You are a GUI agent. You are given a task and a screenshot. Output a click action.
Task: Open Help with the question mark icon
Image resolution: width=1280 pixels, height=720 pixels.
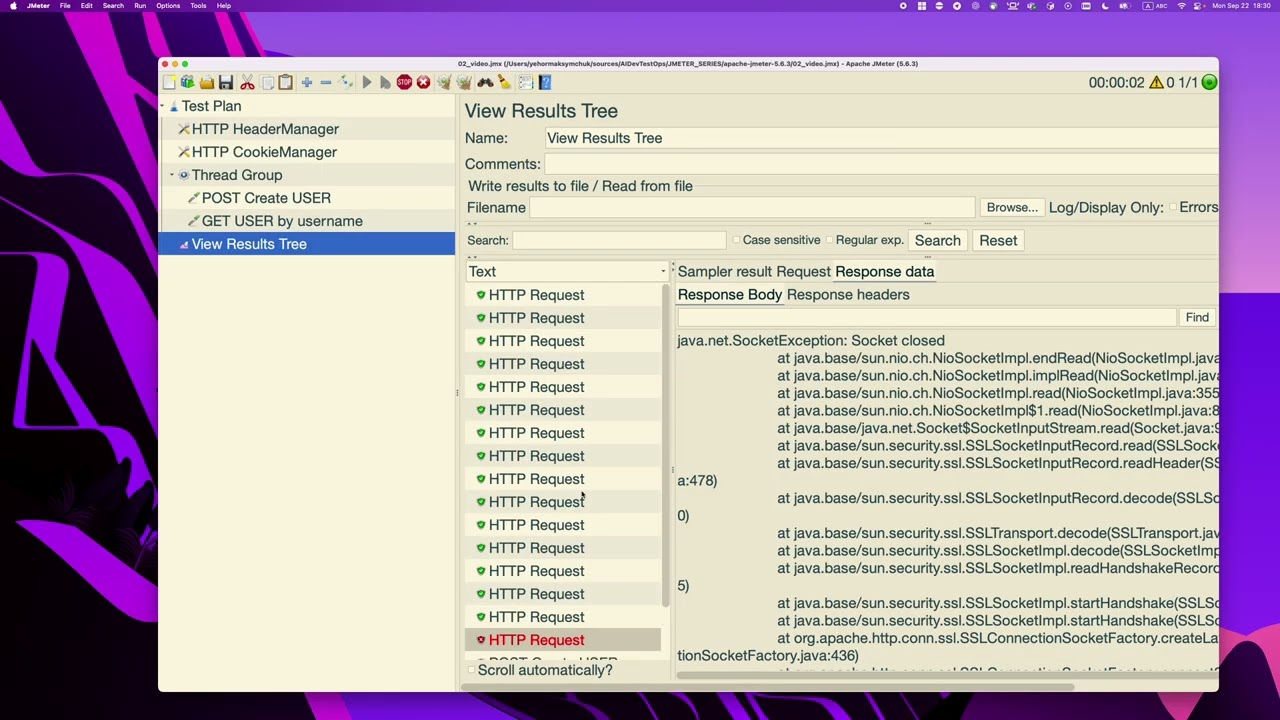545,83
